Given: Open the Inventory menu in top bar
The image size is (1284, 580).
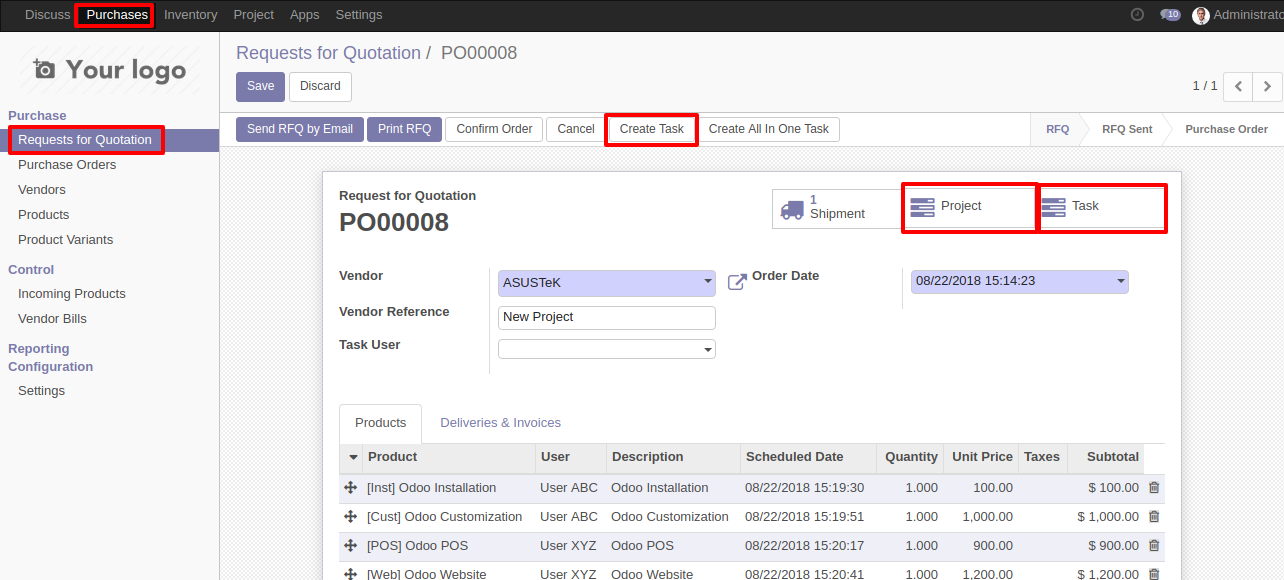Looking at the screenshot, I should coord(190,15).
